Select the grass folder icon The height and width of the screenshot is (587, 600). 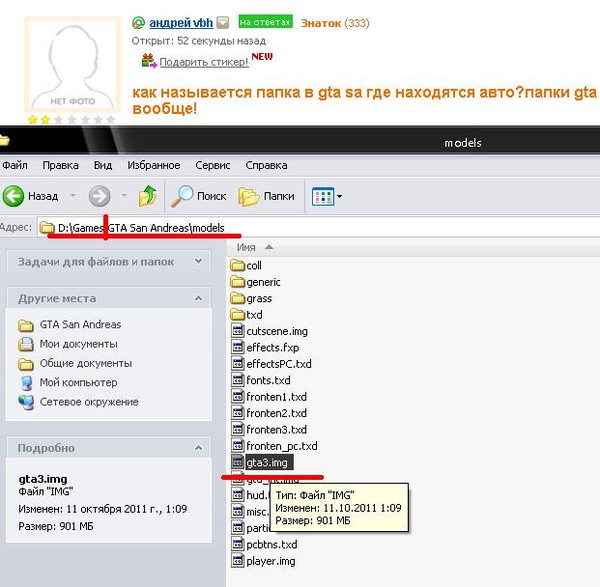[x=238, y=298]
